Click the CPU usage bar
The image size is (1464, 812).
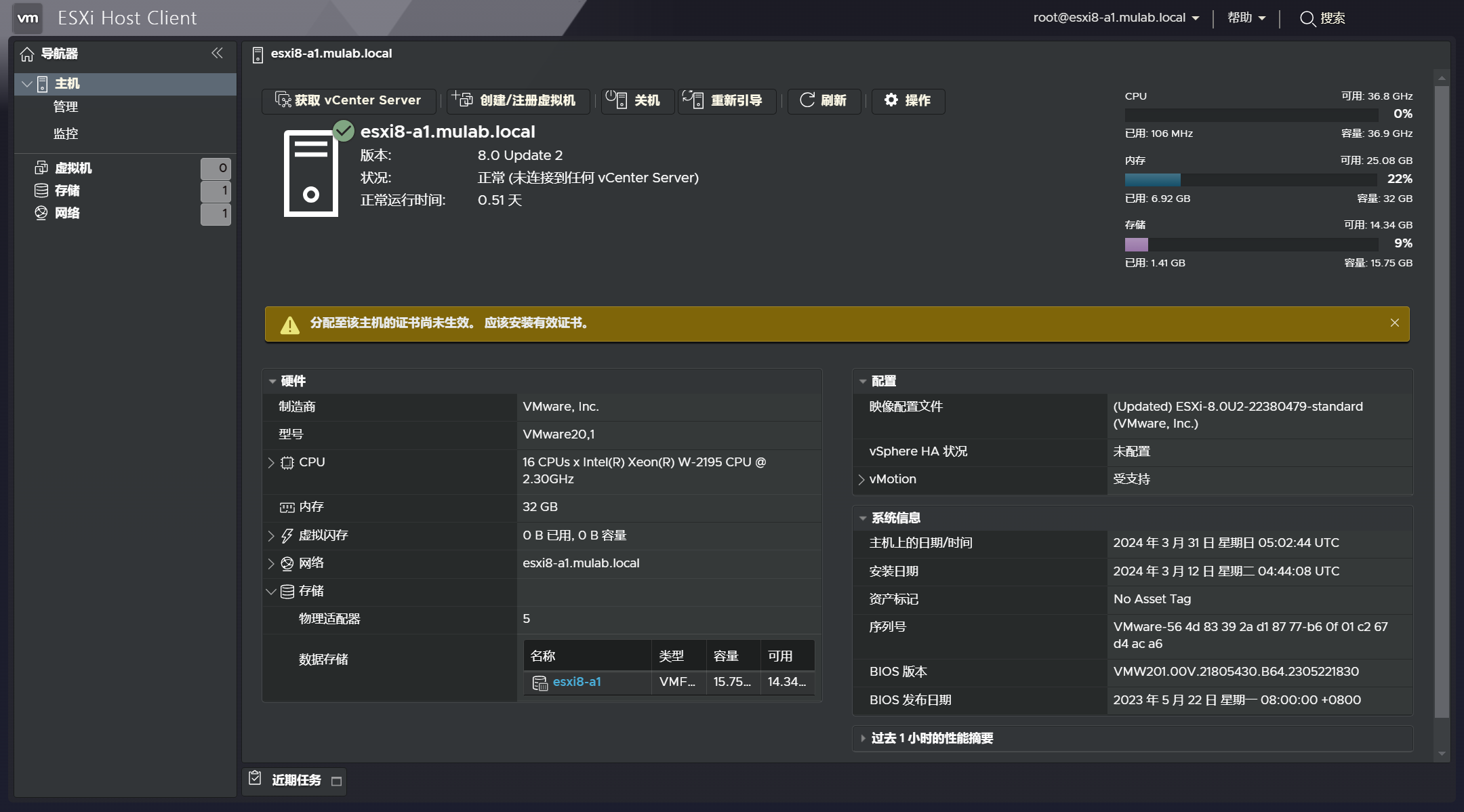(1251, 115)
